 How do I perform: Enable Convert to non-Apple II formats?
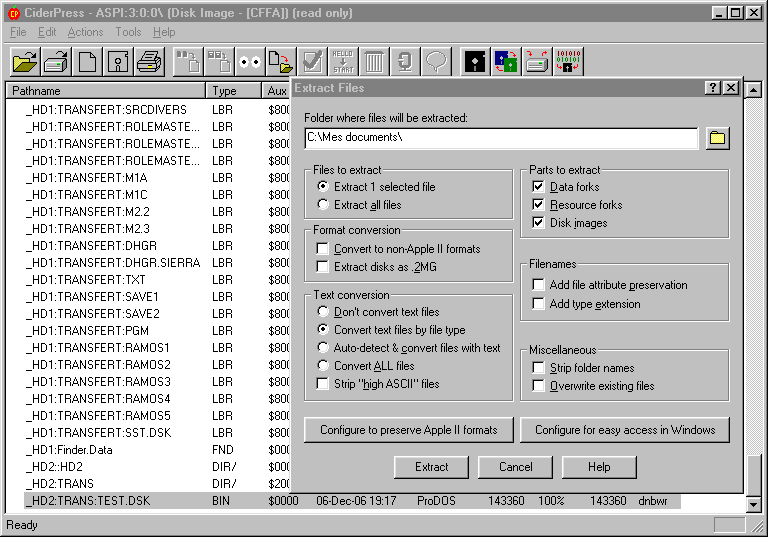tap(399, 249)
